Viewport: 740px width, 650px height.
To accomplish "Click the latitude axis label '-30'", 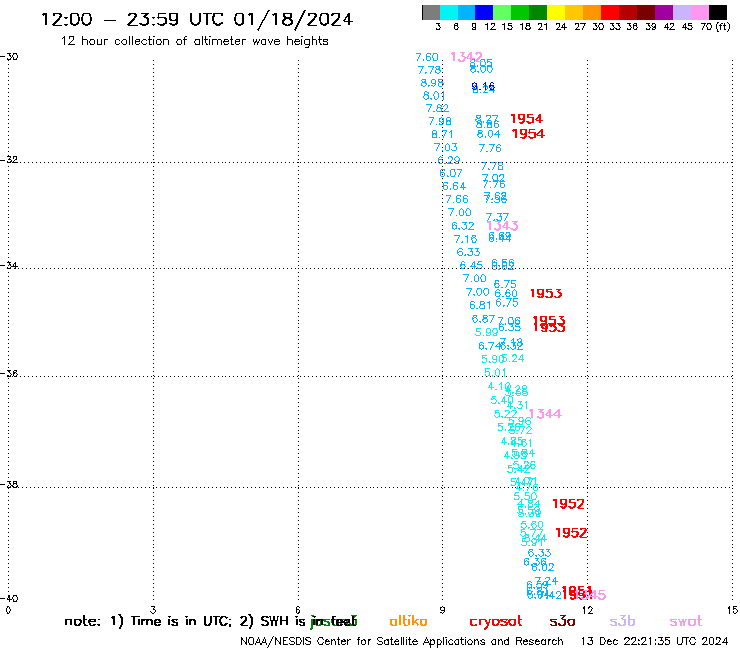I will 9,57.
